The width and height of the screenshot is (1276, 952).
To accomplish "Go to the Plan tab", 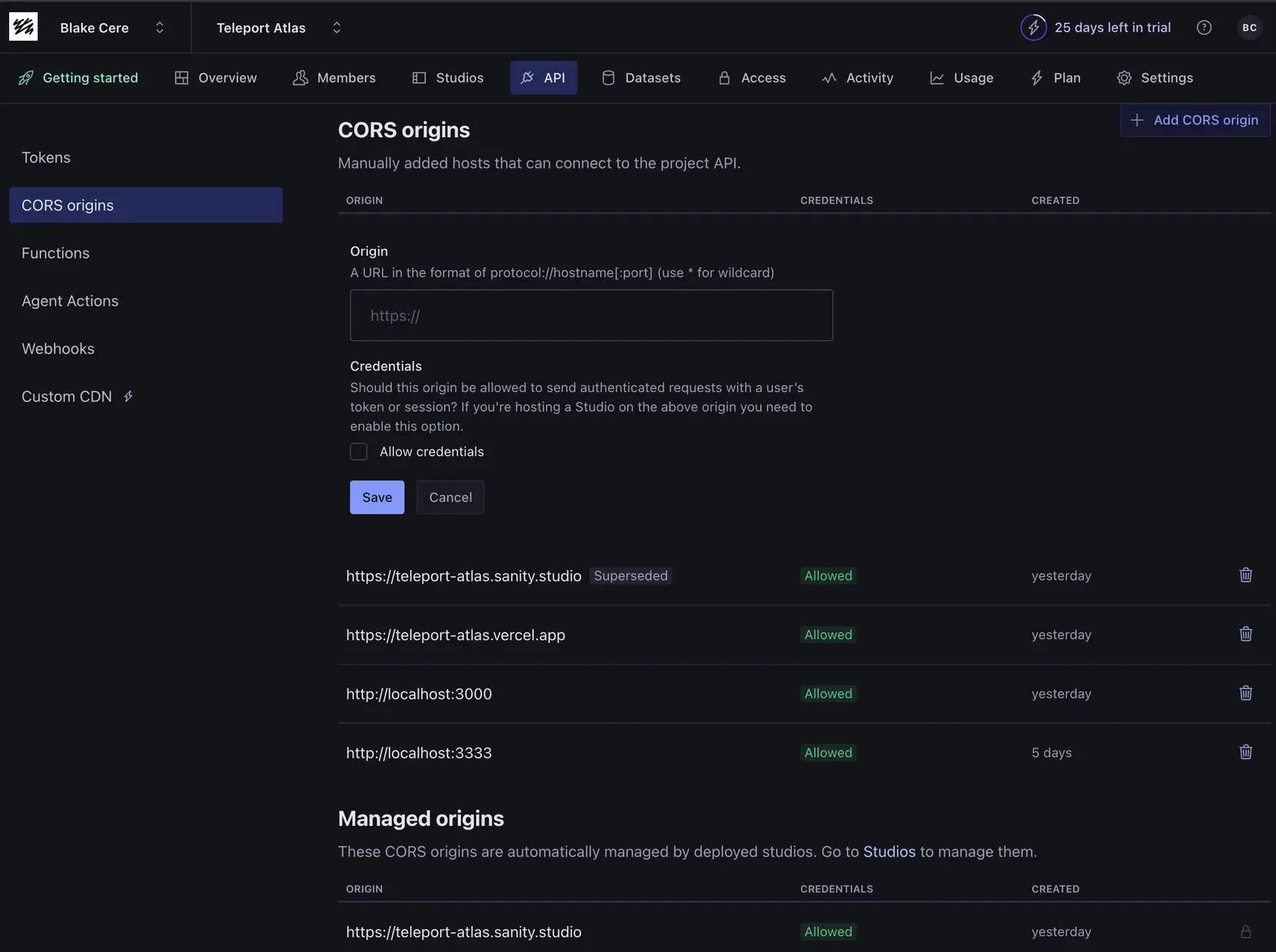I will coord(1055,78).
